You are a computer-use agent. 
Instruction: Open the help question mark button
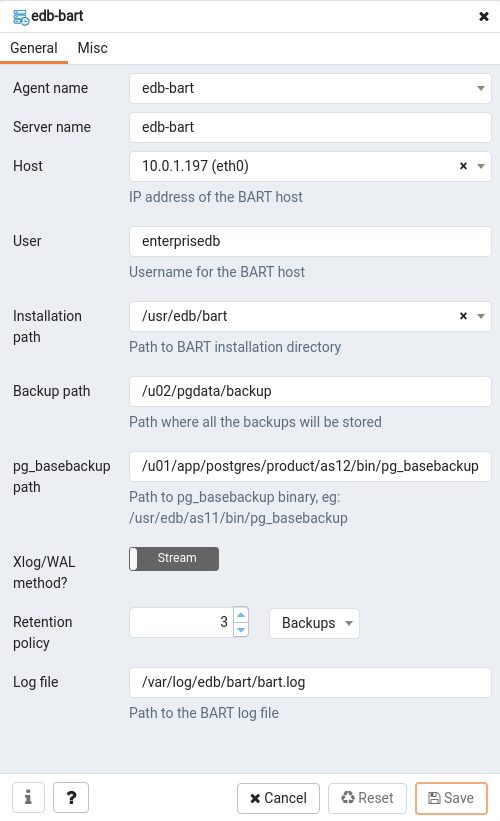[x=71, y=797]
